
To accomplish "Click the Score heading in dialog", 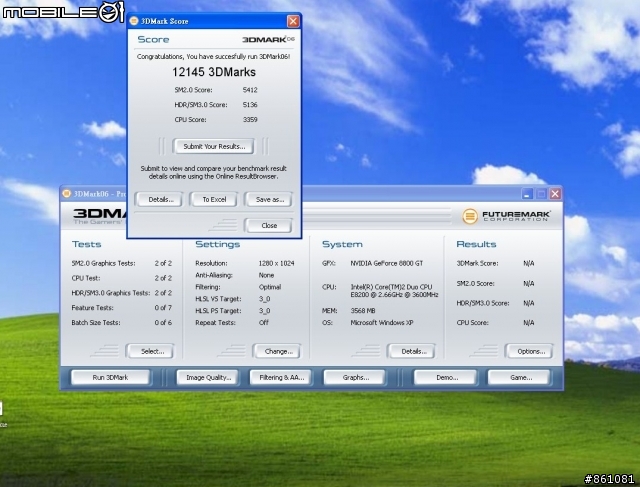I will (153, 40).
